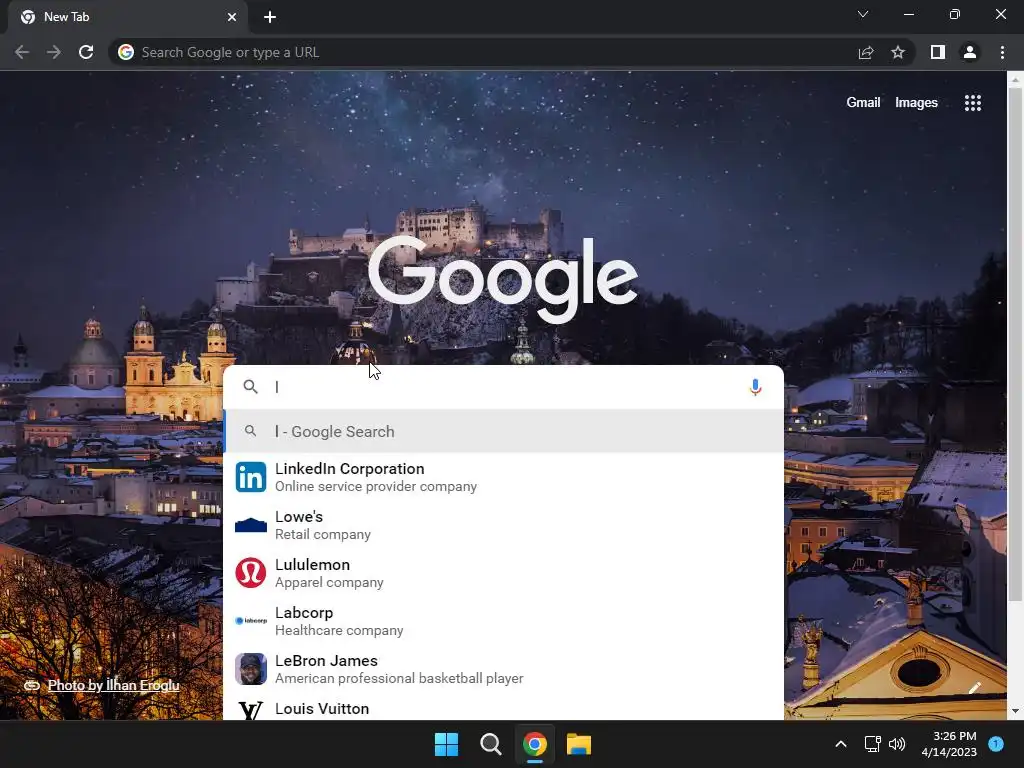Select the 'l - Google Search' suggestion

tap(504, 432)
